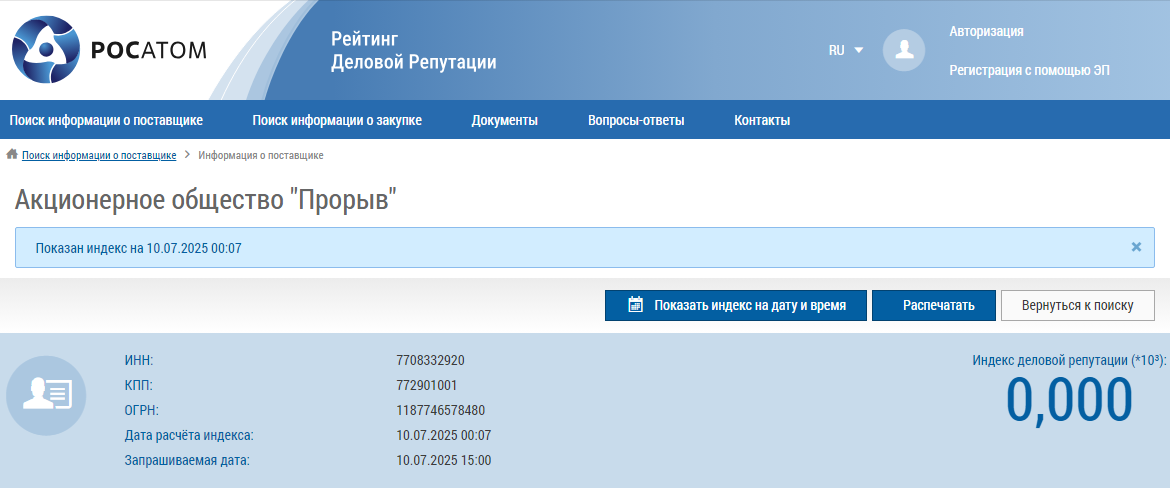Click the Rosatom logo
This screenshot has height=488, width=1170.
point(109,49)
